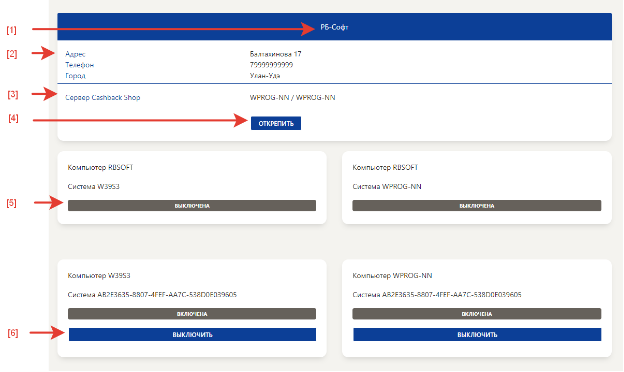Click Компьютер RBSOFT above Система W3953
This screenshot has height=372, width=624.
[100, 167]
